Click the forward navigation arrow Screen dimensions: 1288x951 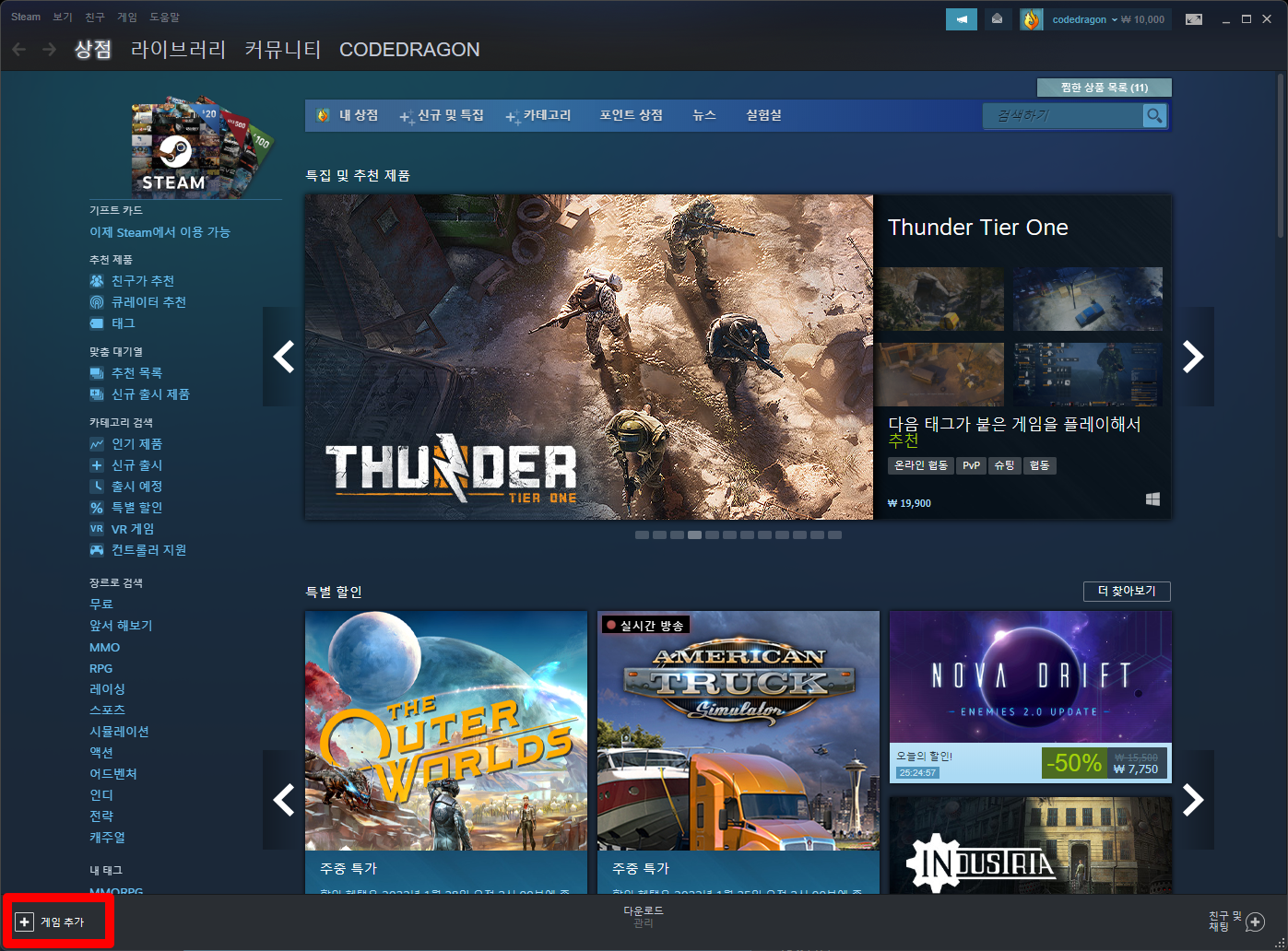tap(50, 49)
